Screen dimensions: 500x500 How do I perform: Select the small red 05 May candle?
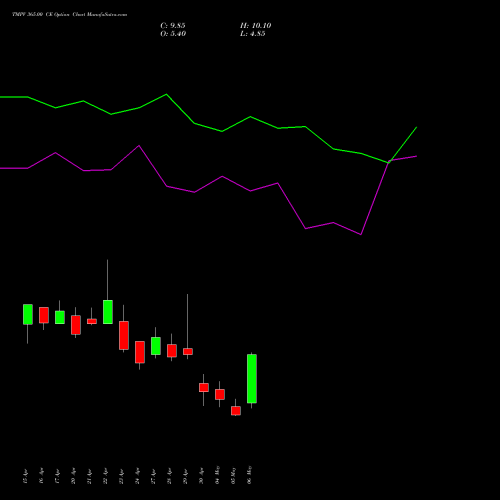[x=236, y=411]
